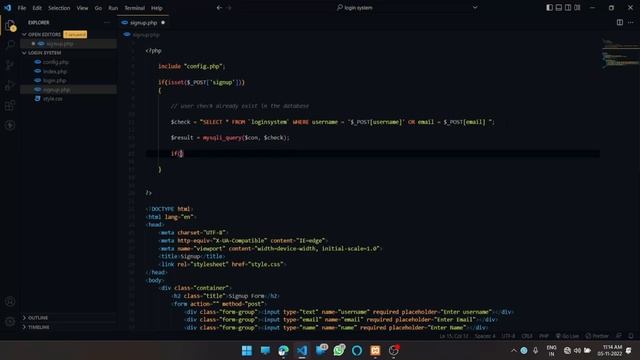Collapse the Open Editors section

tap(44, 34)
